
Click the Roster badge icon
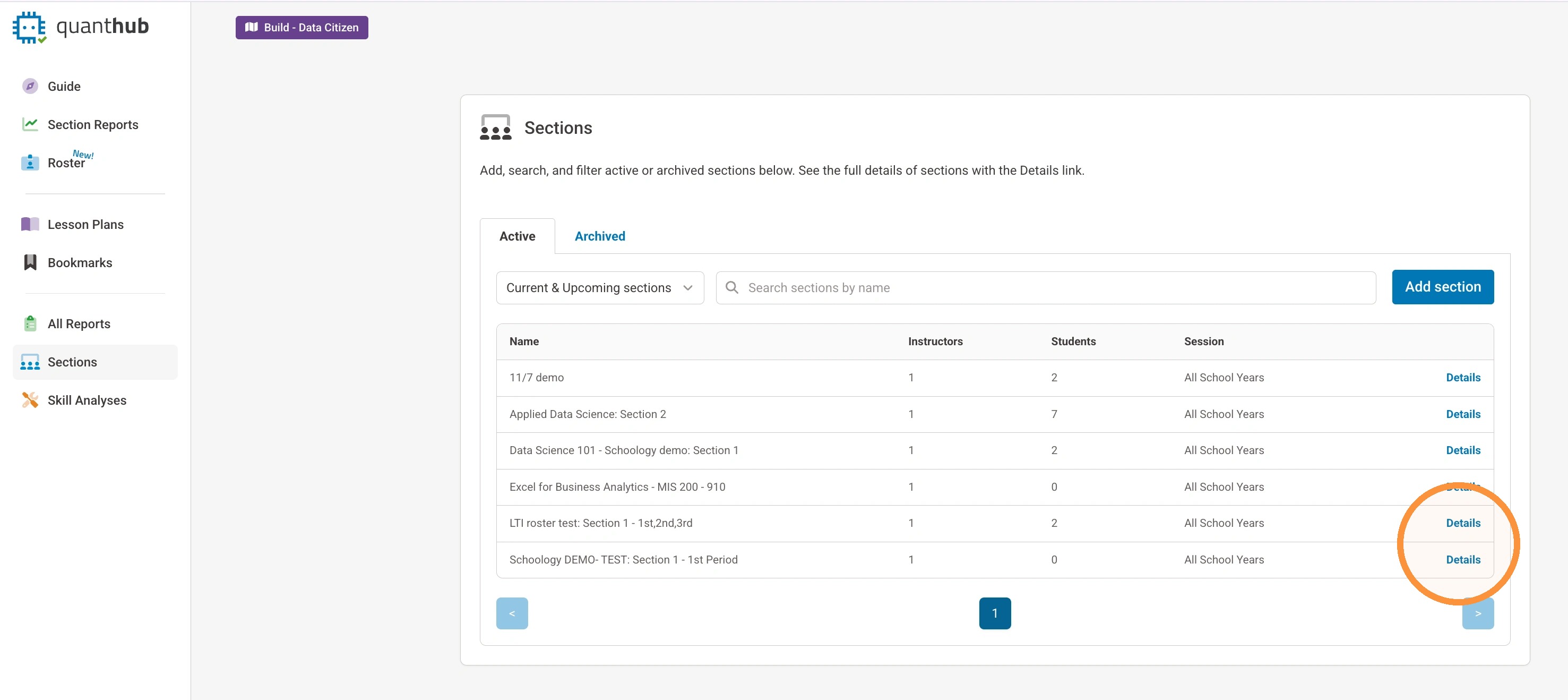coord(30,163)
